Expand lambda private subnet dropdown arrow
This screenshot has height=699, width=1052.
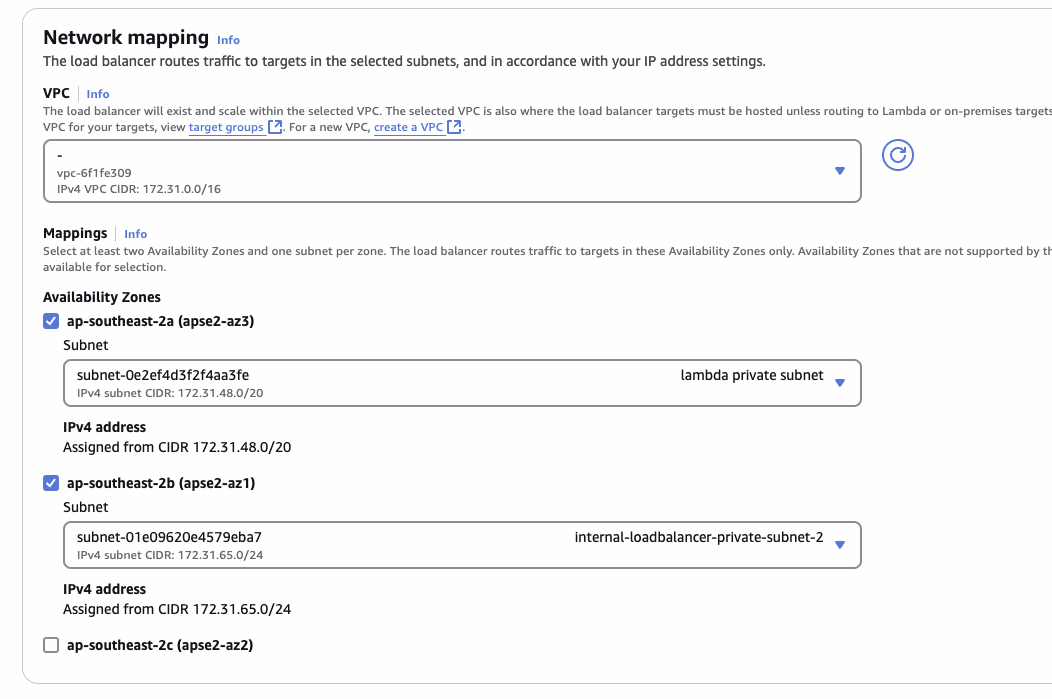click(x=839, y=383)
